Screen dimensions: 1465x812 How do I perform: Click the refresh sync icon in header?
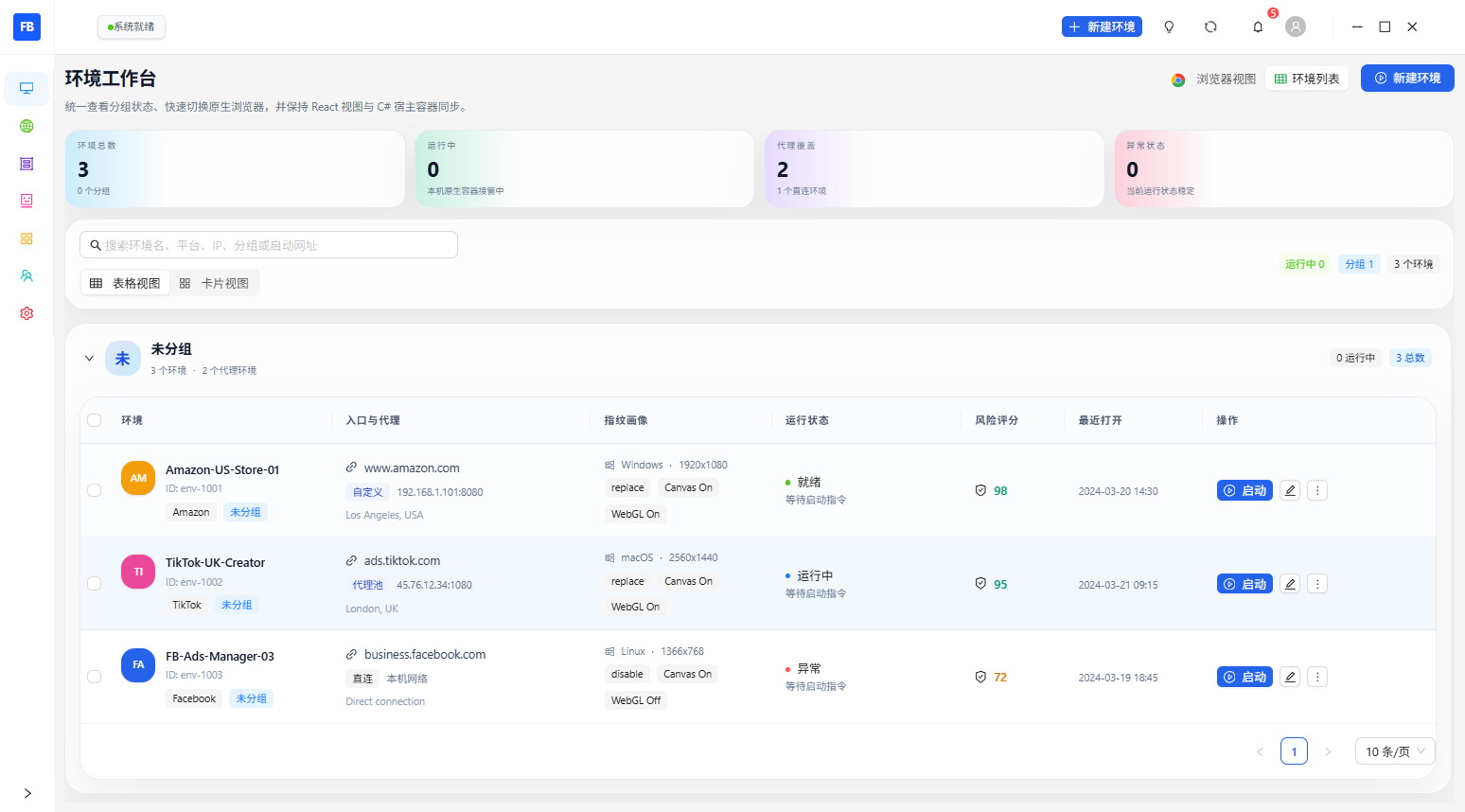1210,26
